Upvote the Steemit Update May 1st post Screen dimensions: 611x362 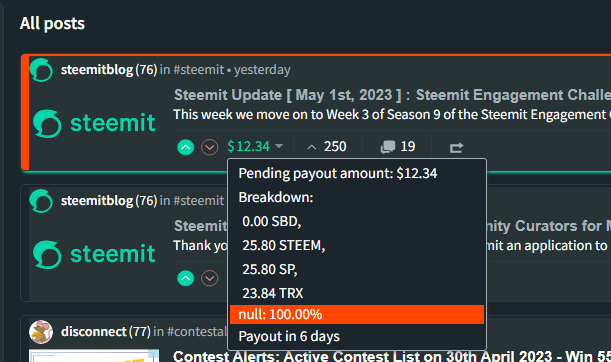[185, 147]
